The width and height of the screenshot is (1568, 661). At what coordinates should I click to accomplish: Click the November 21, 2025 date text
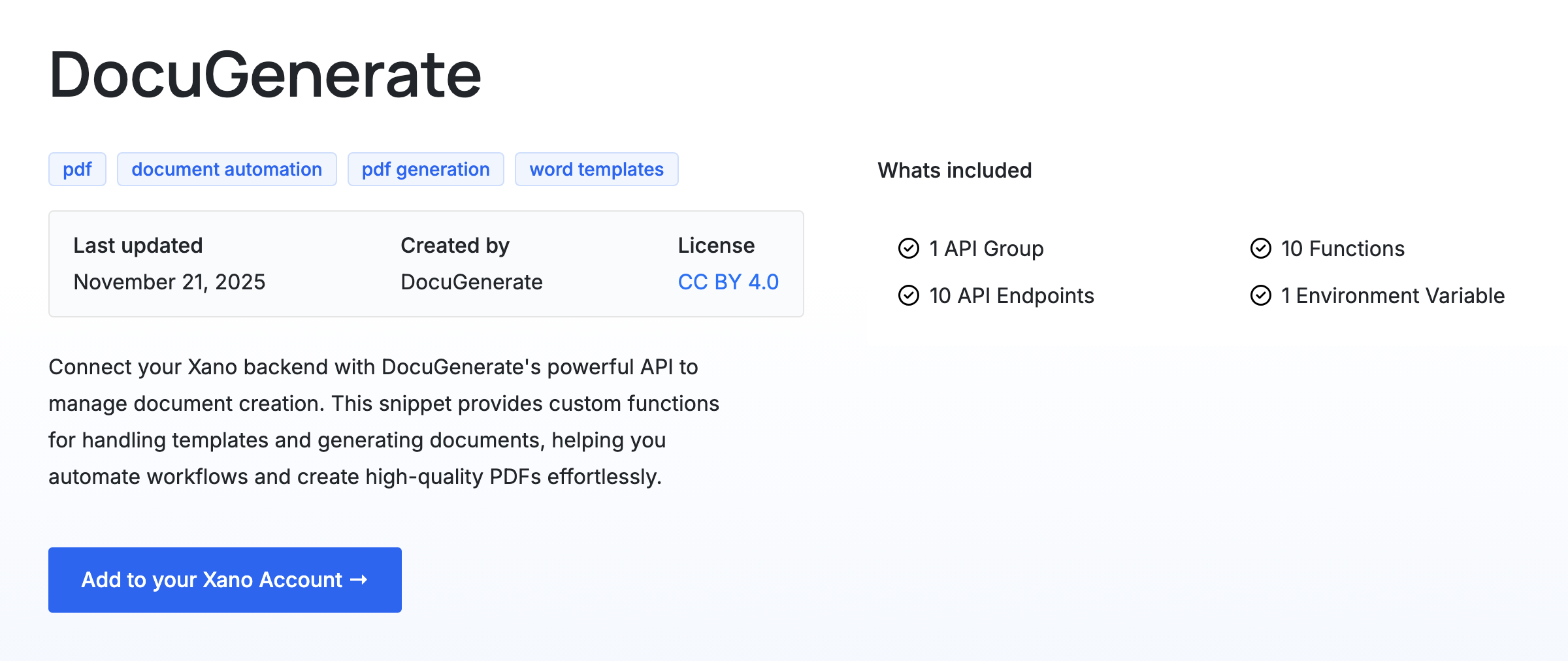point(169,282)
